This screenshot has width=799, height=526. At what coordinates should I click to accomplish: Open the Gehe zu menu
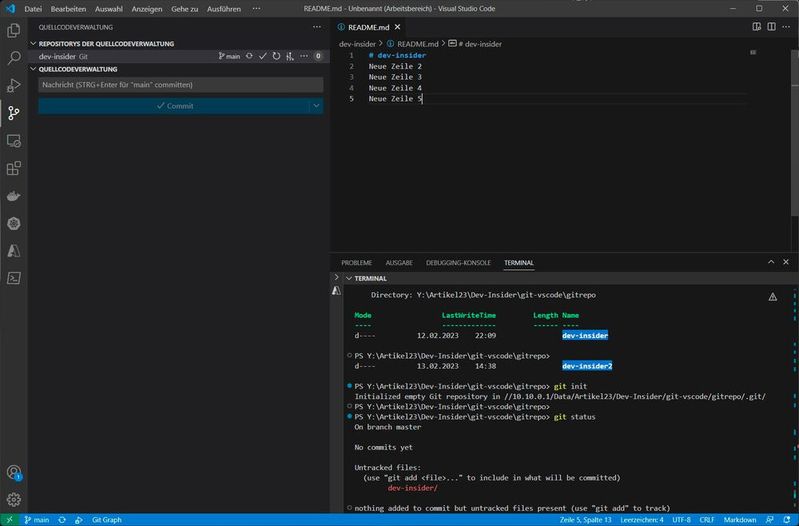coord(184,9)
